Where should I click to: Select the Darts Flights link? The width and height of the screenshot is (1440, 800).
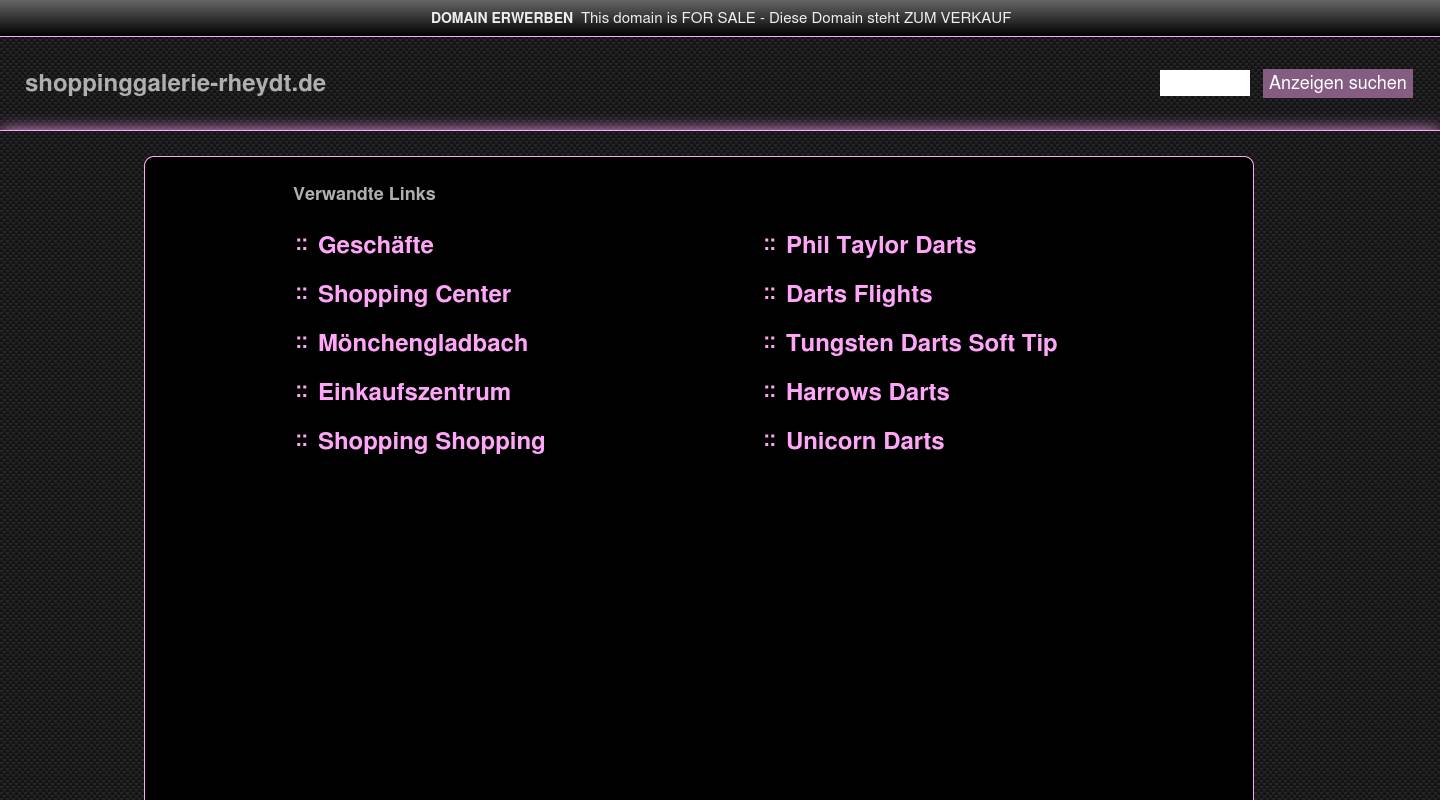[859, 294]
